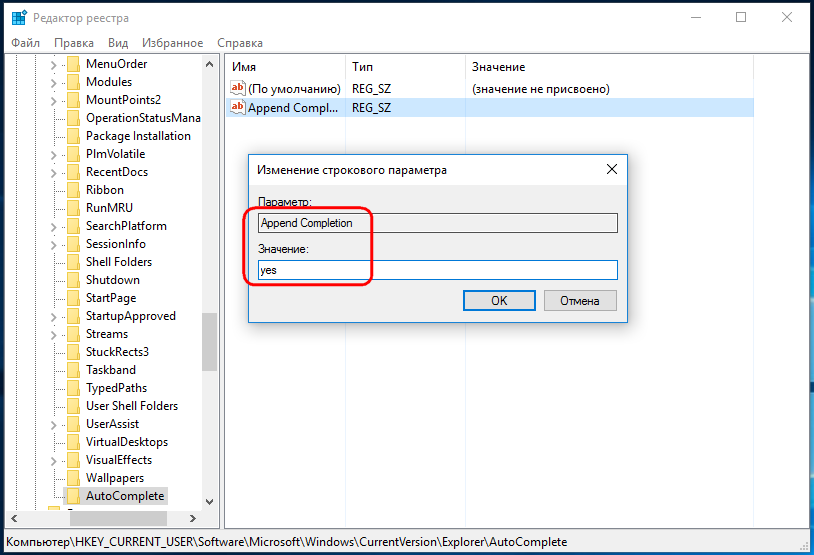Click the Ribbon folder icon

coord(73,190)
